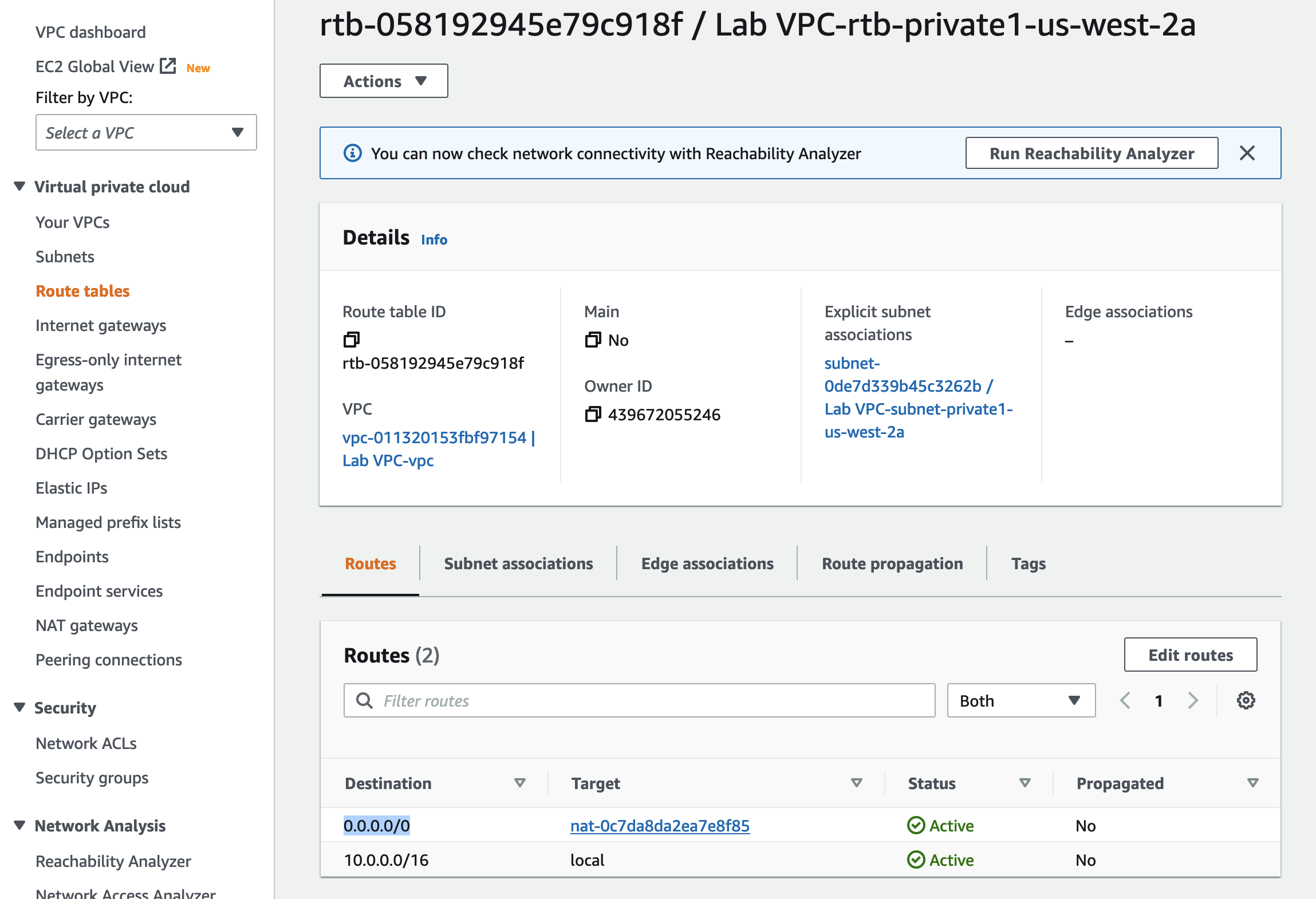Go to previous routes page
Image resolution: width=1316 pixels, height=899 pixels.
(x=1125, y=700)
